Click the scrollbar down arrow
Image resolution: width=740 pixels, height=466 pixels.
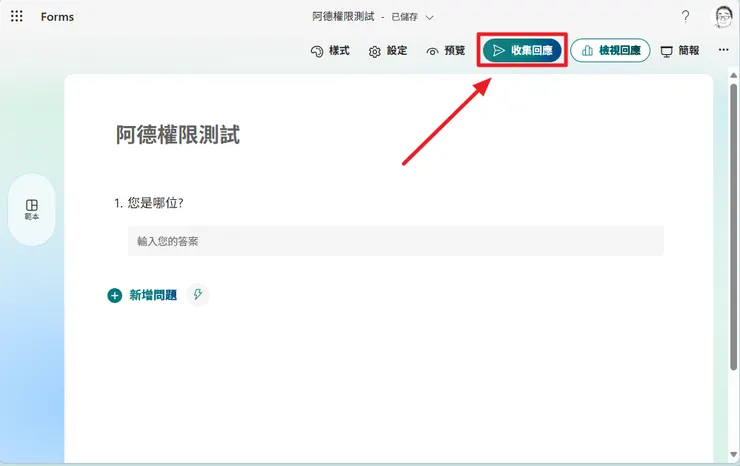(x=733, y=455)
